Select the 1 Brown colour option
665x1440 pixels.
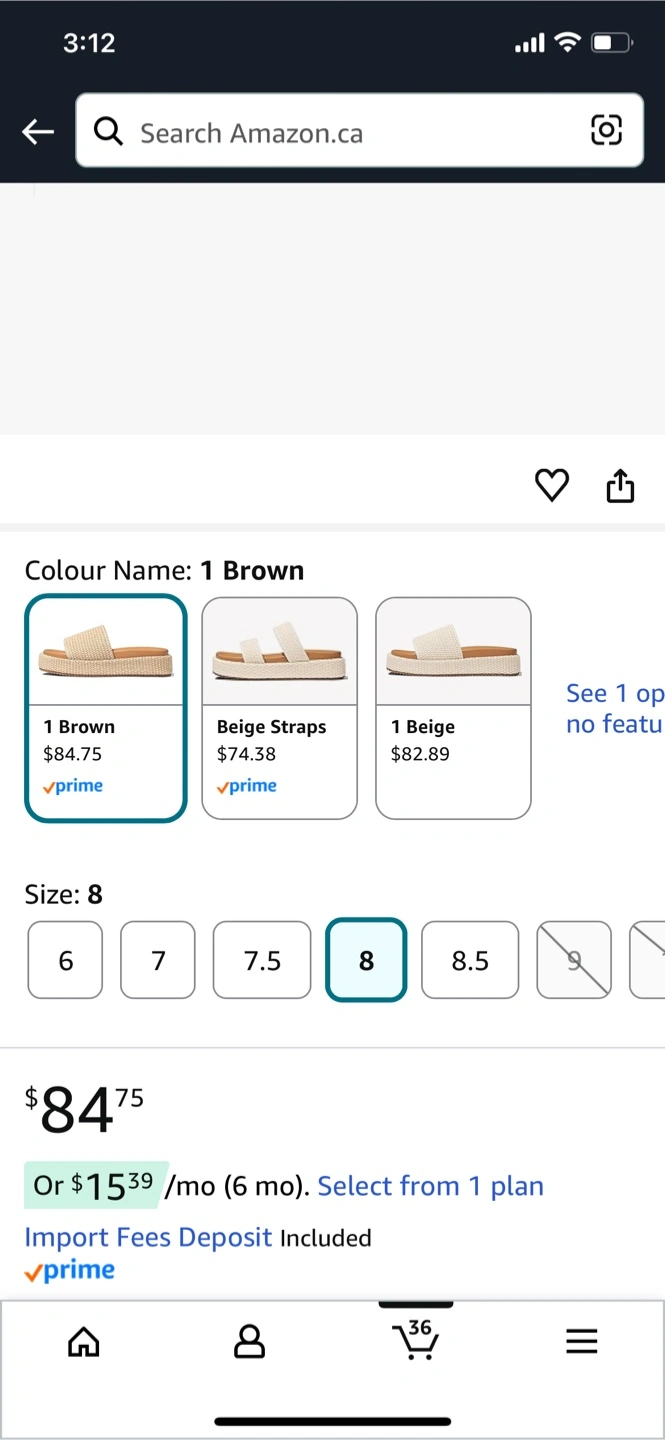[106, 708]
